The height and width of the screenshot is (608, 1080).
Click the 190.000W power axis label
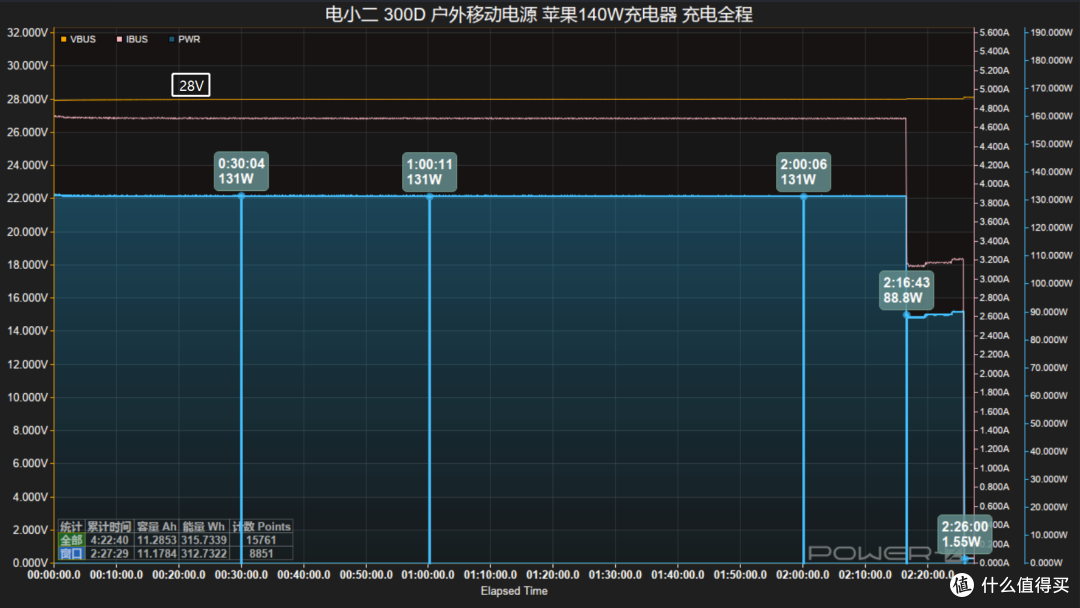point(1051,32)
